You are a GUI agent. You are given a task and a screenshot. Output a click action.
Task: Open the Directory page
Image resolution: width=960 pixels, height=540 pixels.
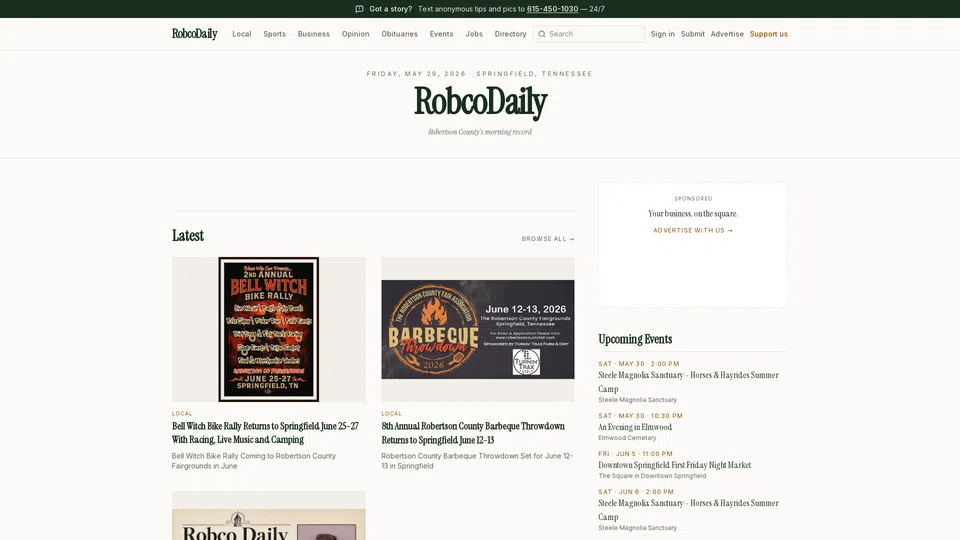(x=511, y=34)
